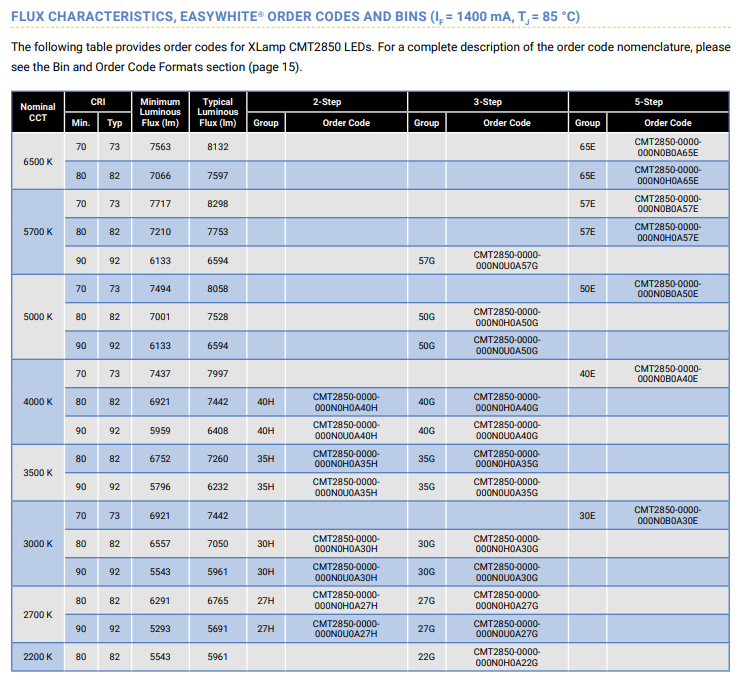Click typical flux value 7260
This screenshot has height=686, width=746.
coord(217,459)
